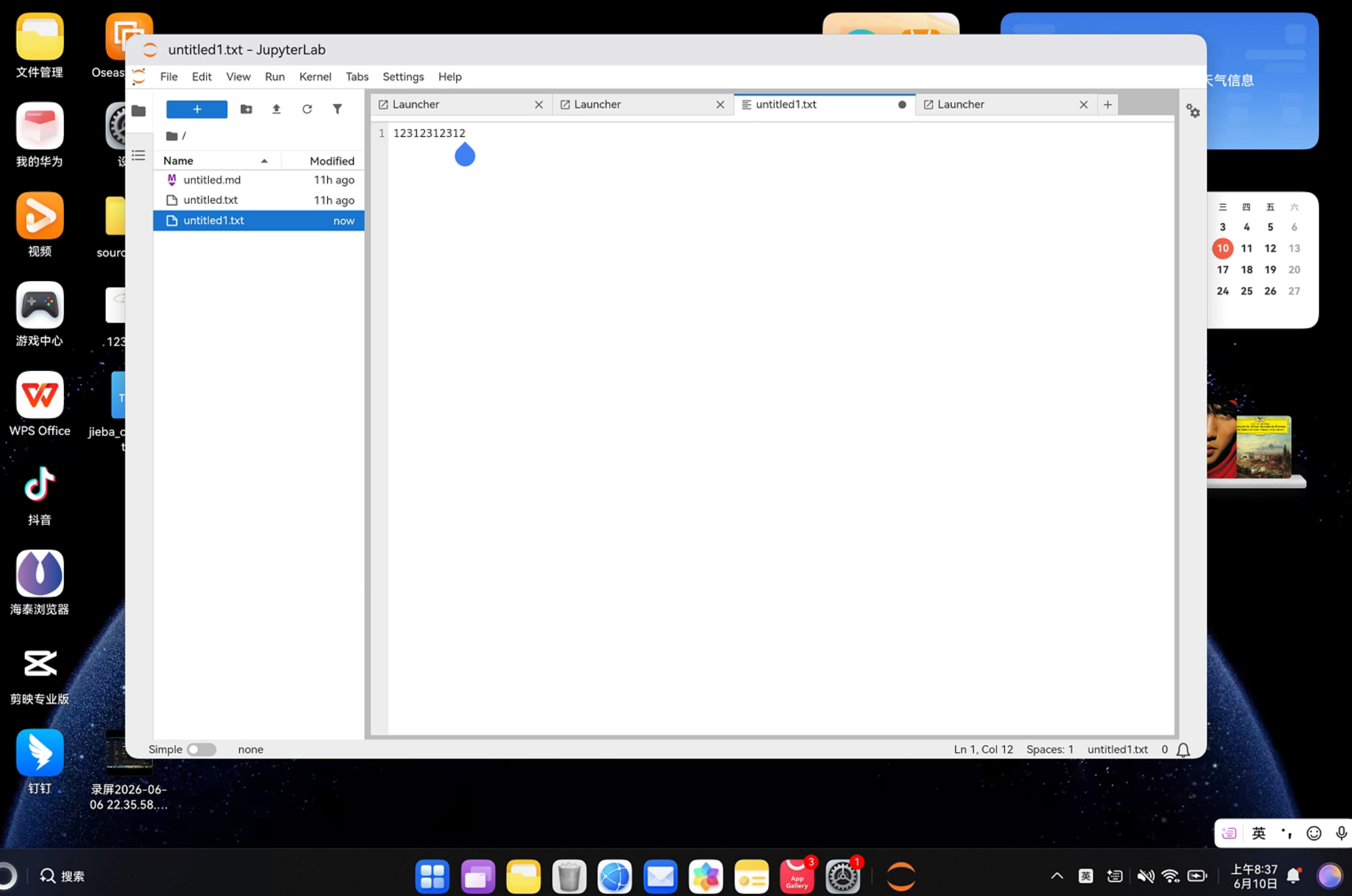
Task: Sort files by Name column header
Action: pos(217,161)
